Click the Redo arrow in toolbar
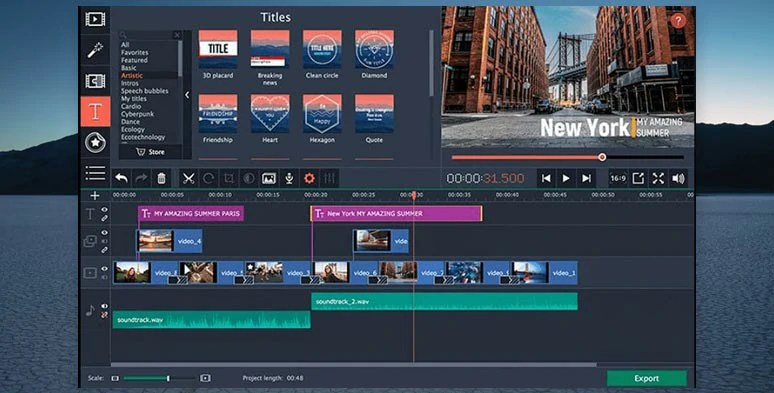This screenshot has height=393, width=774. [142, 178]
